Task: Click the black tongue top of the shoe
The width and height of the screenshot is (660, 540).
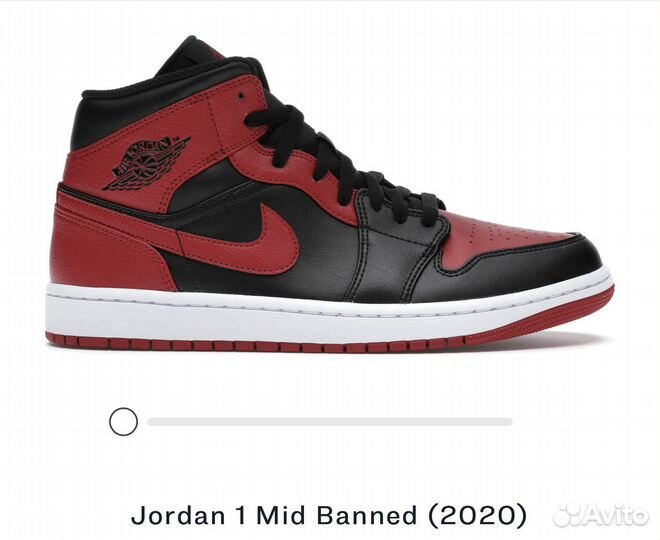Action: (192, 57)
